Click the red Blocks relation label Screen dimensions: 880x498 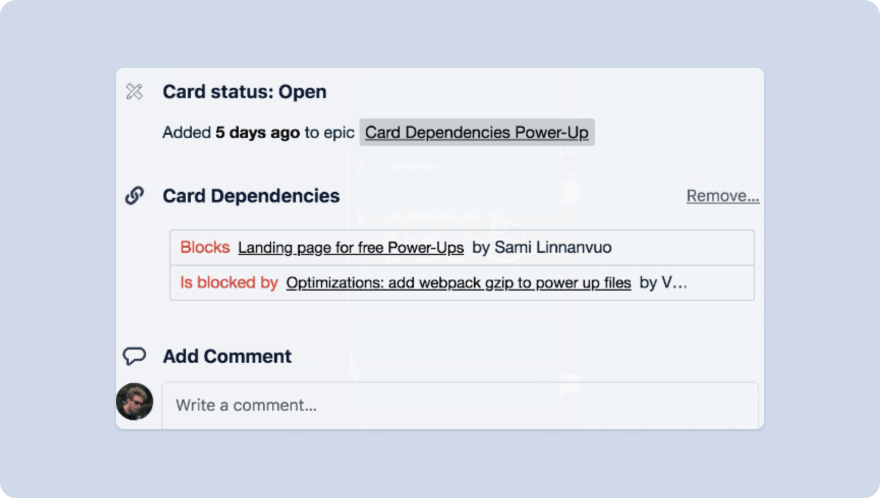(205, 248)
